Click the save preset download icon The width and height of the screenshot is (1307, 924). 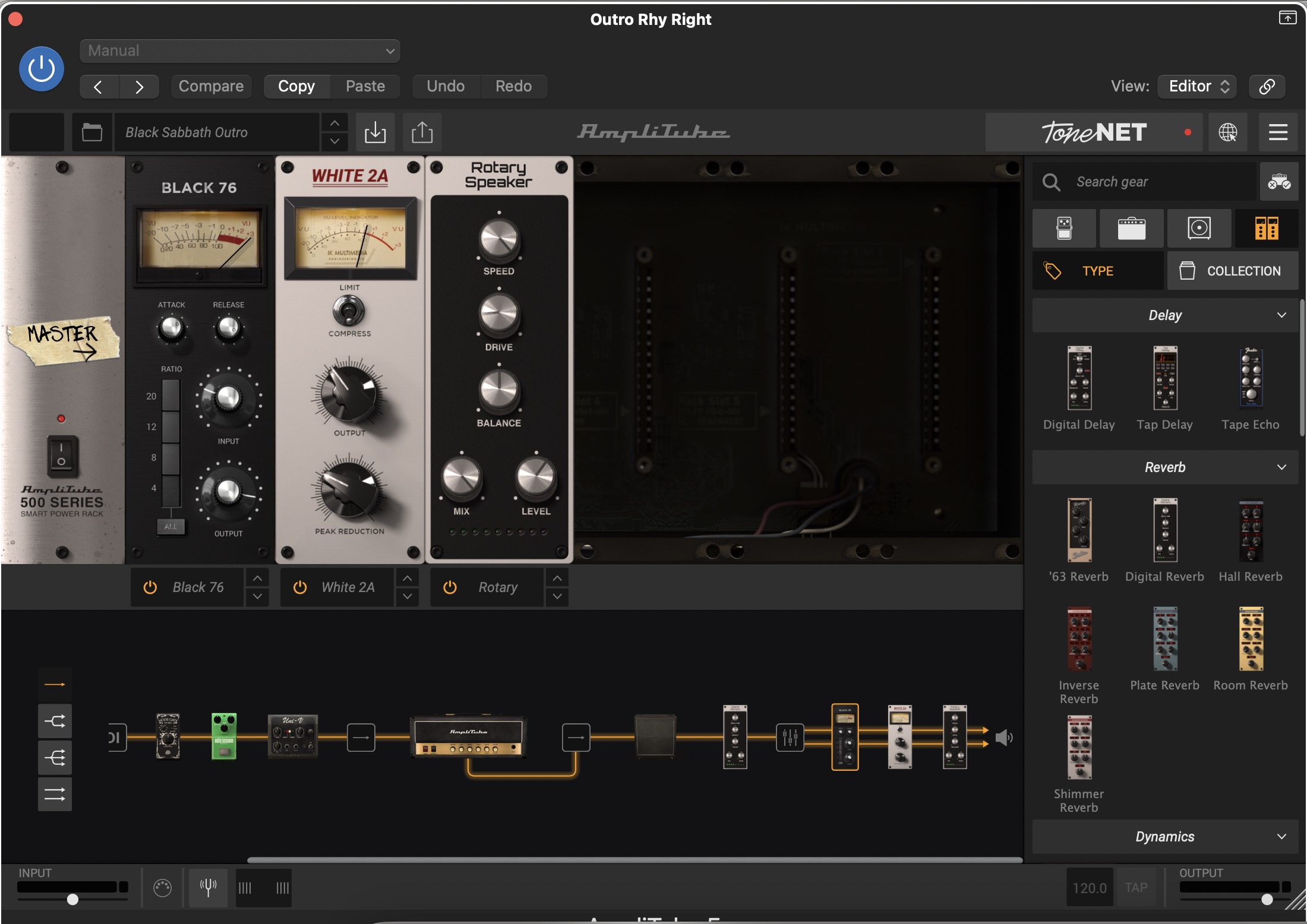(375, 132)
